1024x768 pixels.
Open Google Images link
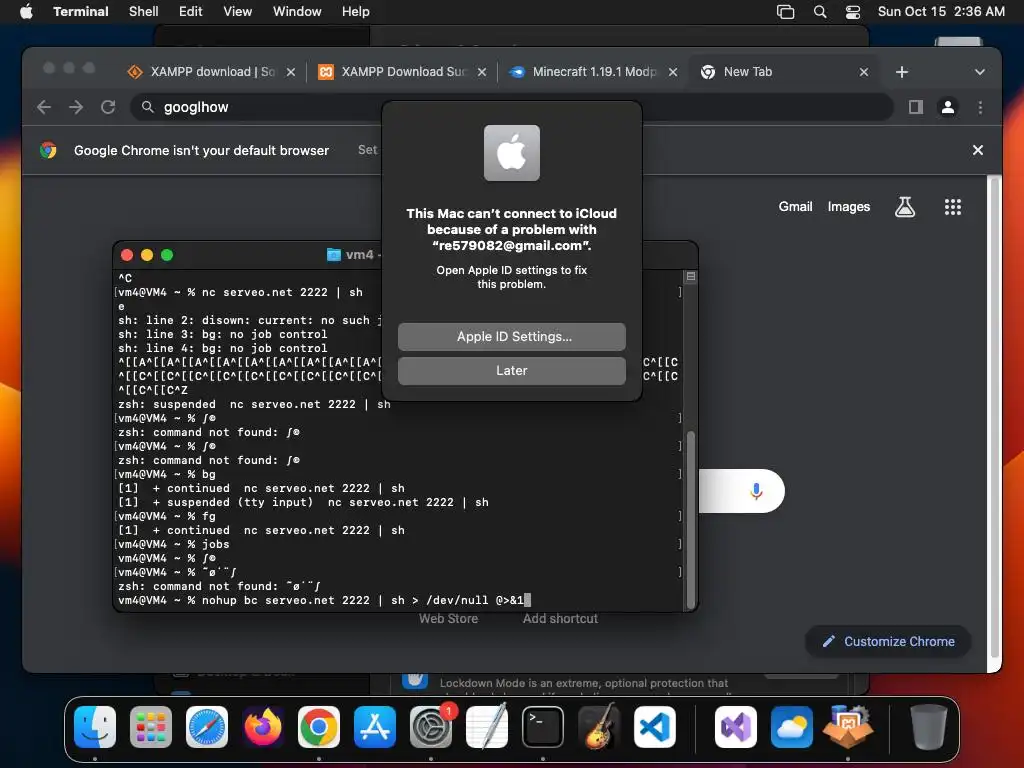(x=848, y=206)
